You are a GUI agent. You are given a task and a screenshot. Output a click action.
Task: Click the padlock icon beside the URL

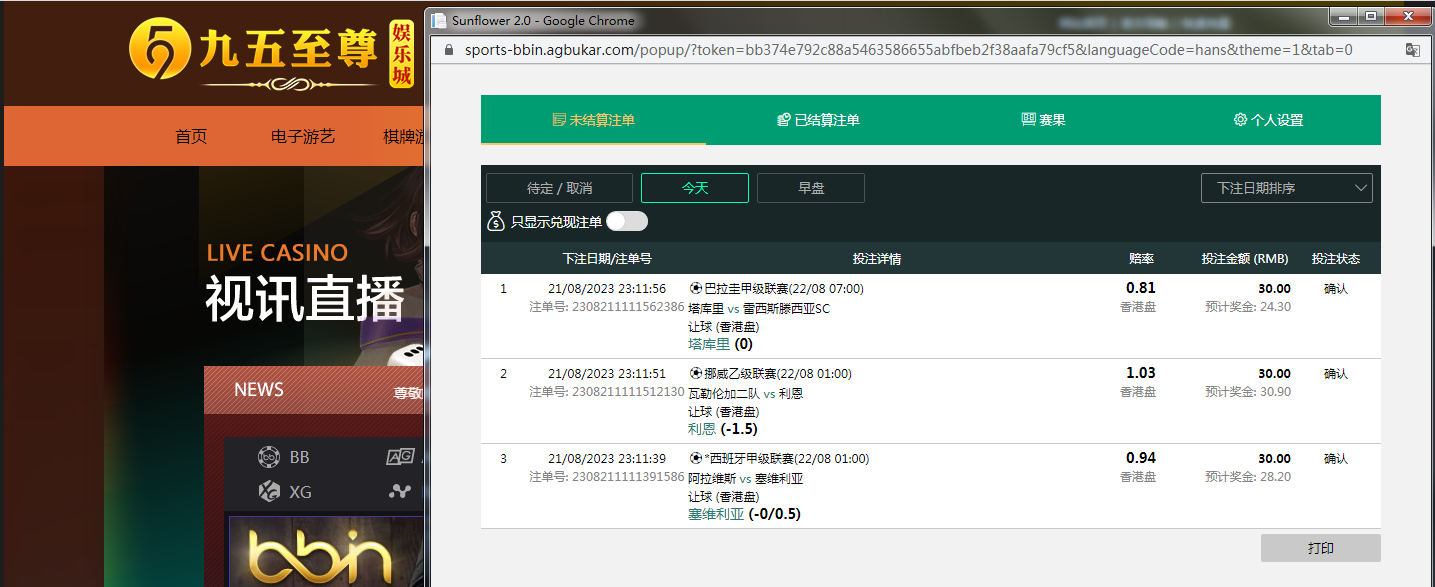[448, 50]
